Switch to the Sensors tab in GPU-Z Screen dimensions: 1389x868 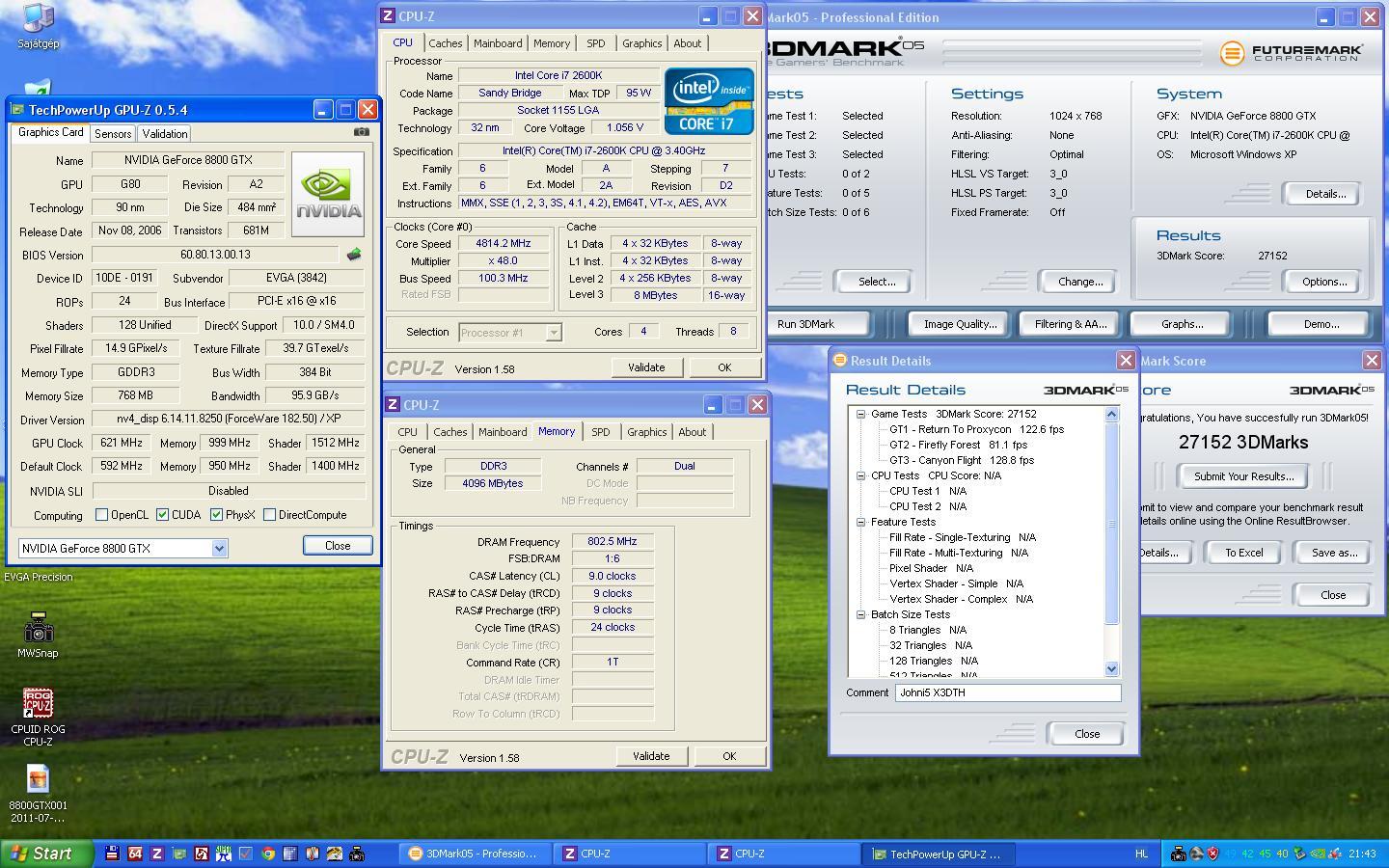113,134
